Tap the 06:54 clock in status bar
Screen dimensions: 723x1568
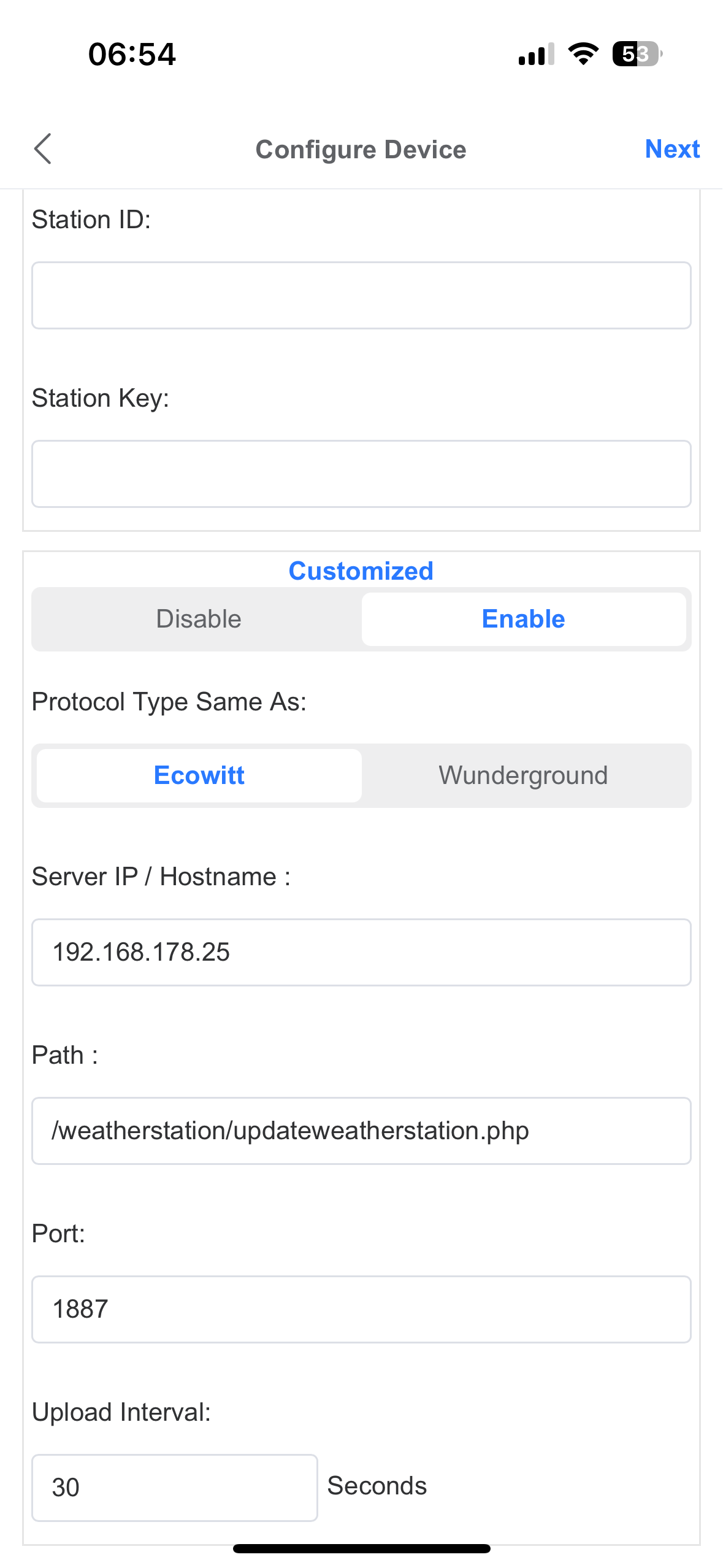point(132,54)
